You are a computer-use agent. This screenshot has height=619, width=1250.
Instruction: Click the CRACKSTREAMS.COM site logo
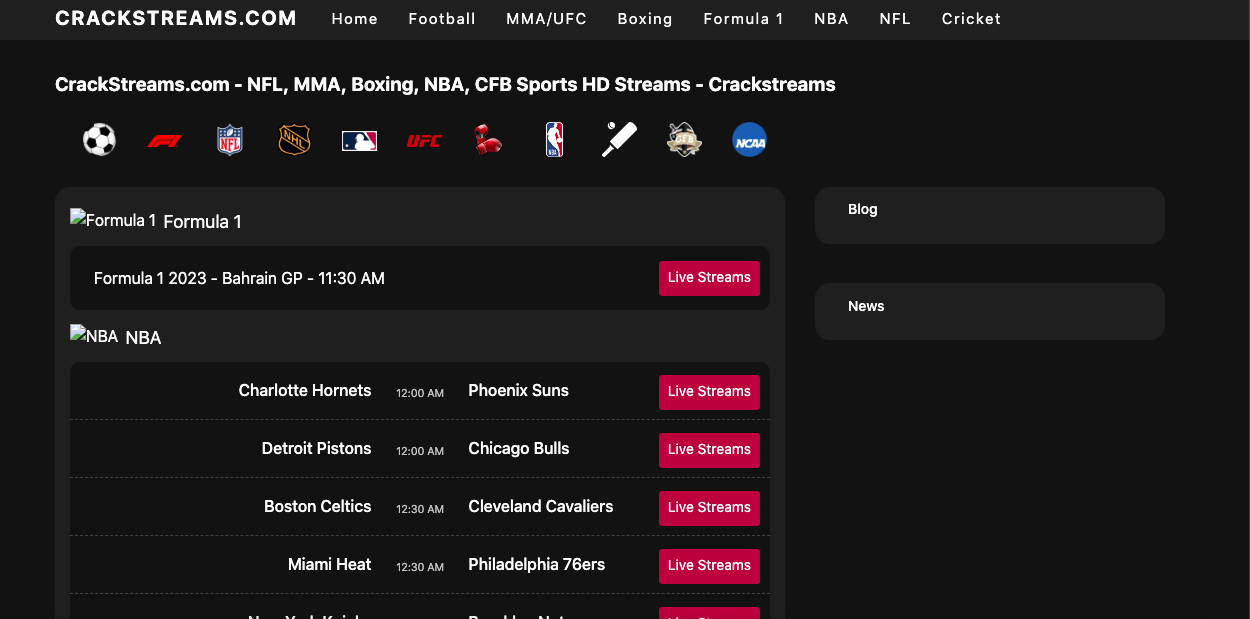(176, 18)
